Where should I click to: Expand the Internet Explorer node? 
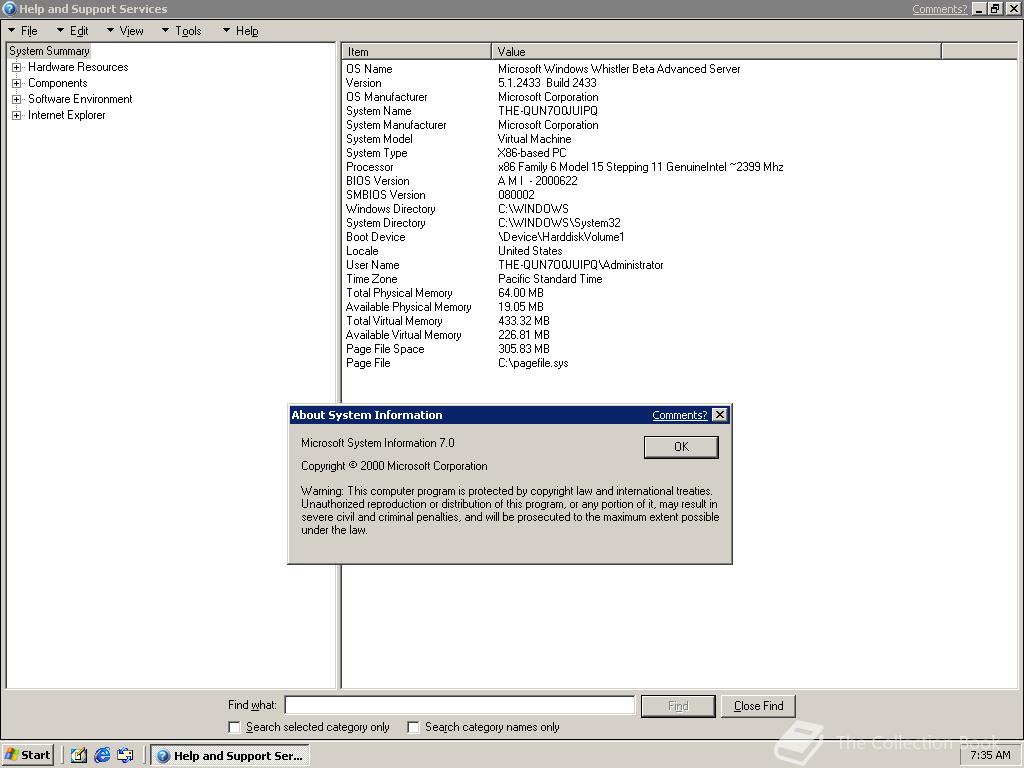[x=16, y=116]
